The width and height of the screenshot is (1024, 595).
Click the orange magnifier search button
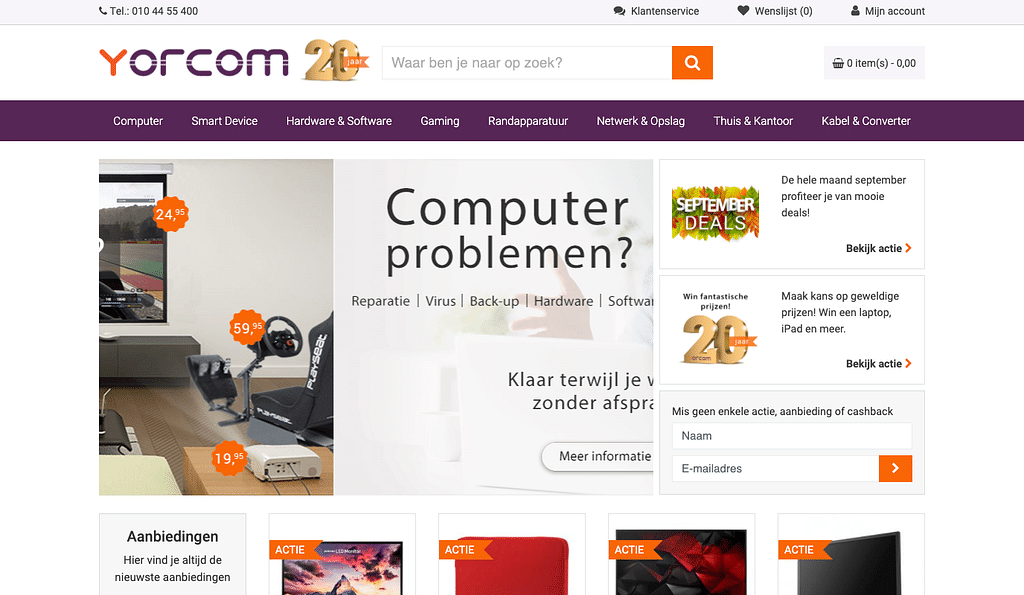(x=692, y=63)
